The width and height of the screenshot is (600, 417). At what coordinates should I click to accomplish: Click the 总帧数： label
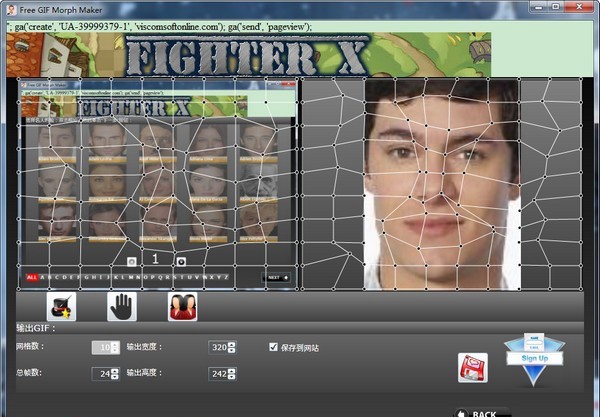pos(29,373)
